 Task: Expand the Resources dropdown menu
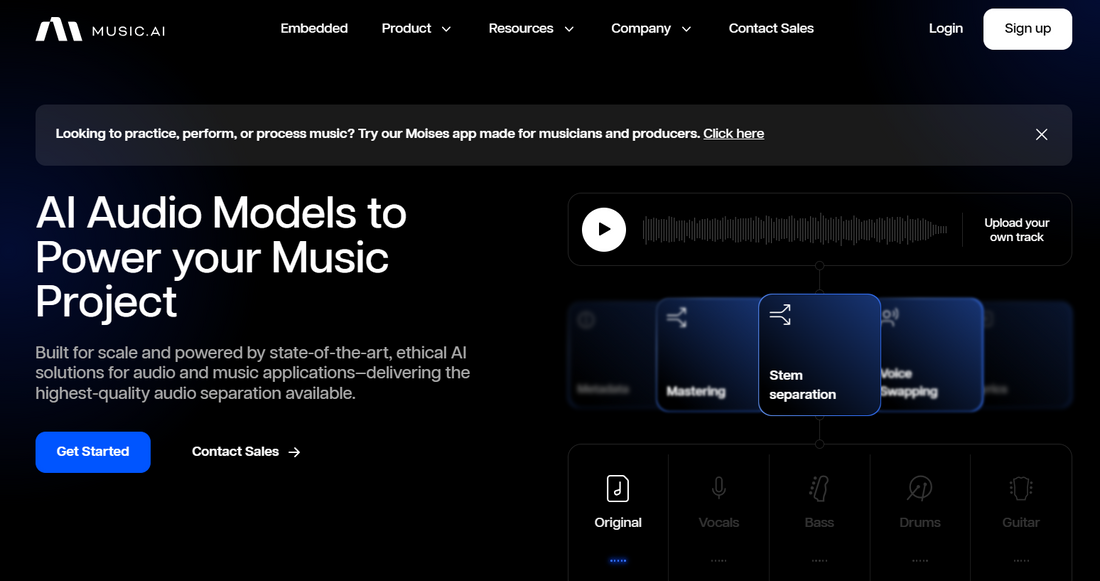pyautogui.click(x=531, y=29)
